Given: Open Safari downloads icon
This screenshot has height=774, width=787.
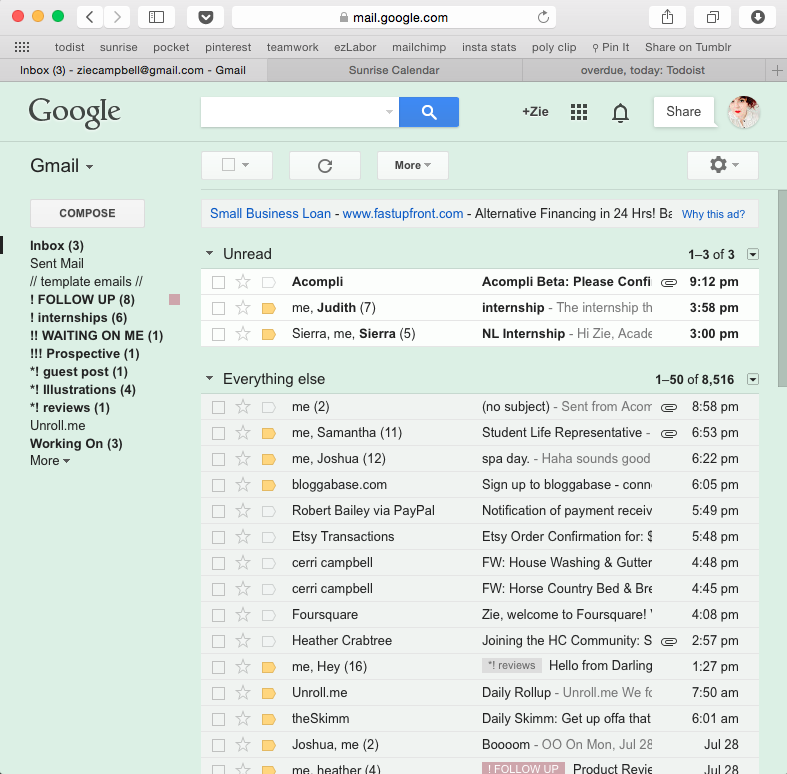Looking at the screenshot, I should click(x=757, y=17).
